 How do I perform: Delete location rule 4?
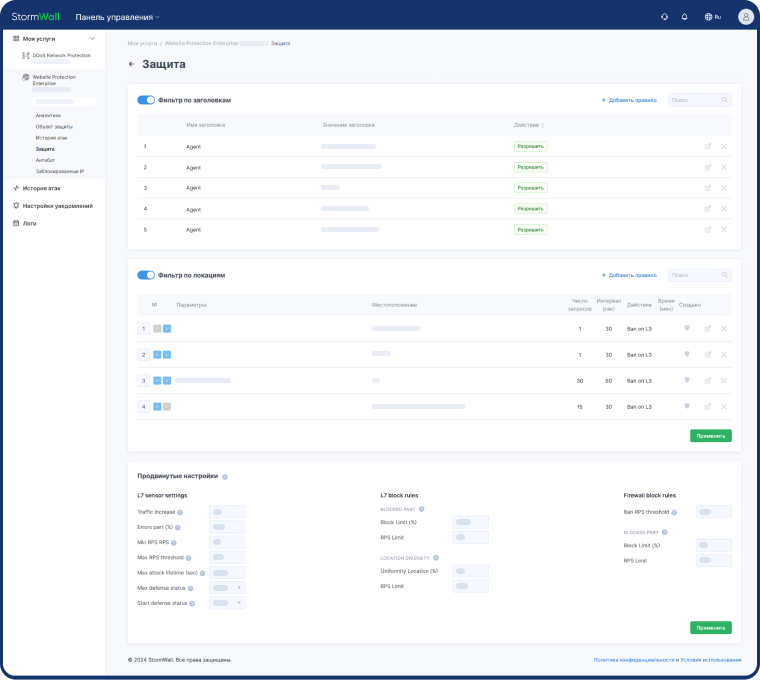click(x=724, y=407)
